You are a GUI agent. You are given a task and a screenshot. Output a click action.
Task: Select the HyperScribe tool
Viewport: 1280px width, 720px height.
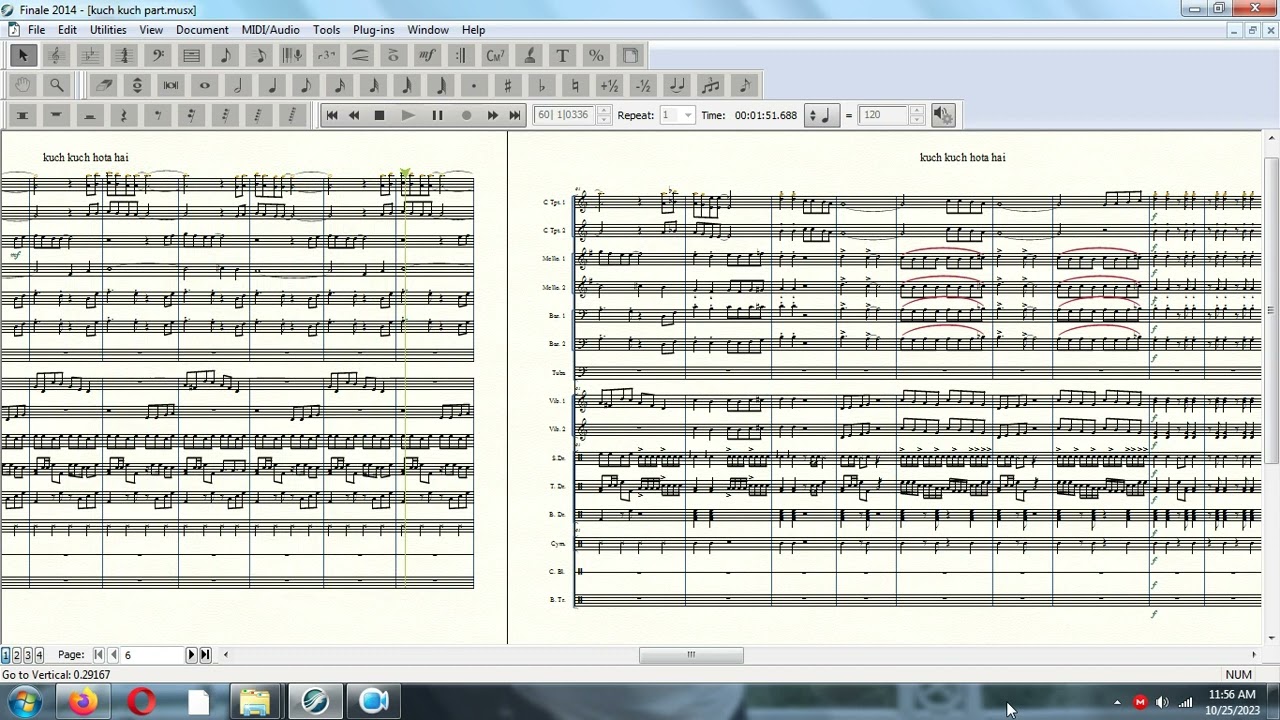(293, 56)
